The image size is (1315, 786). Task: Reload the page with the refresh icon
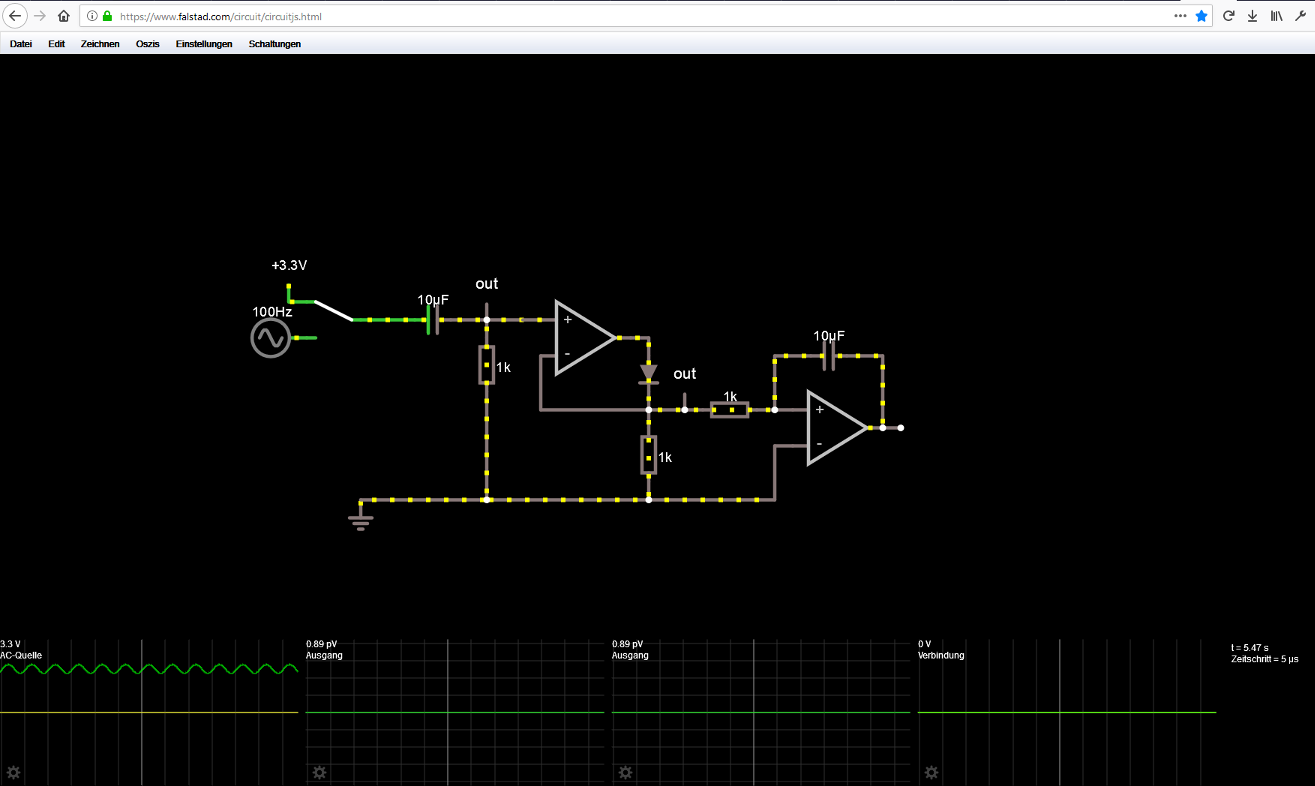[1229, 16]
